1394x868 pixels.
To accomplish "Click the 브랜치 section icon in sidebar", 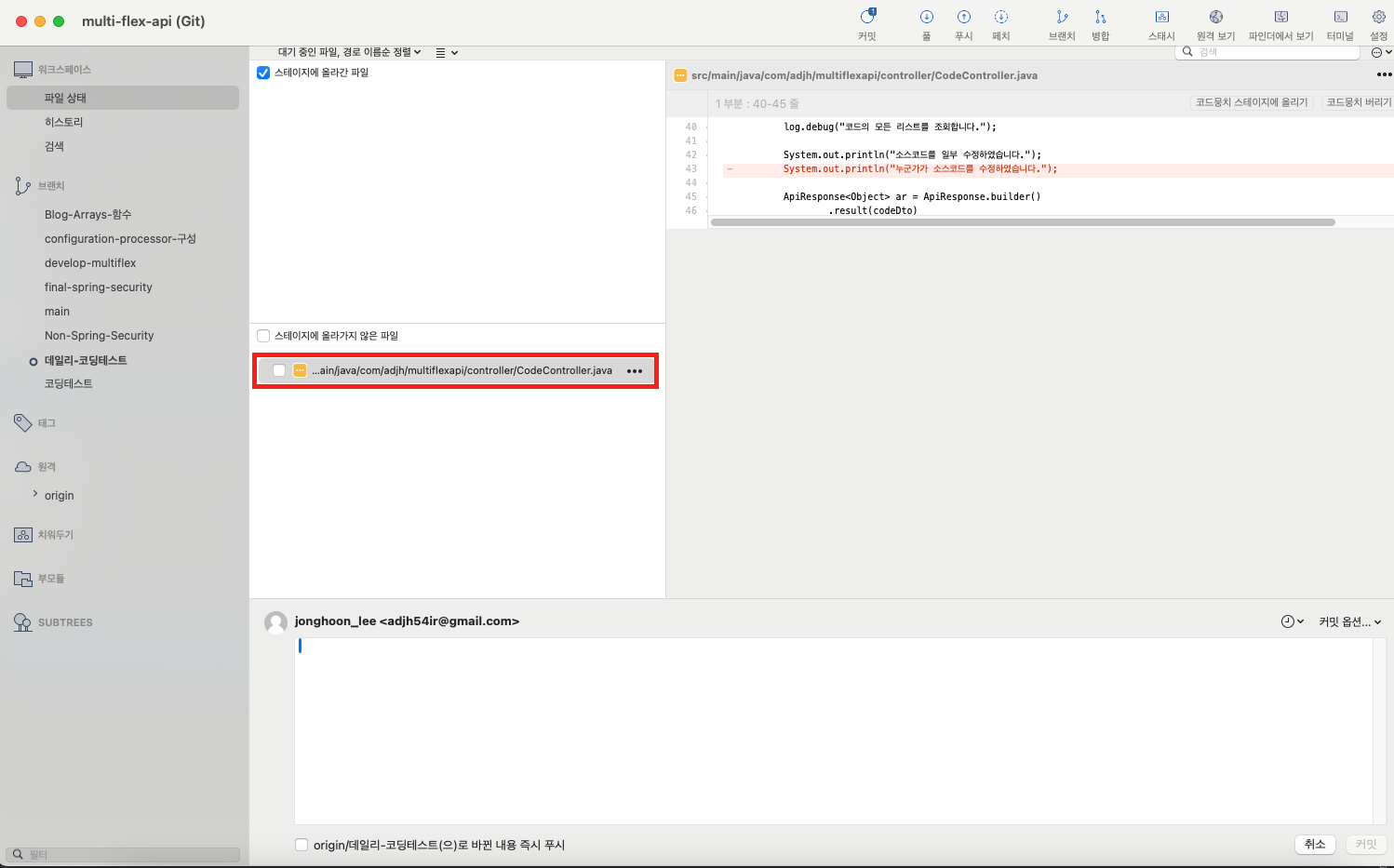I will coord(23,186).
